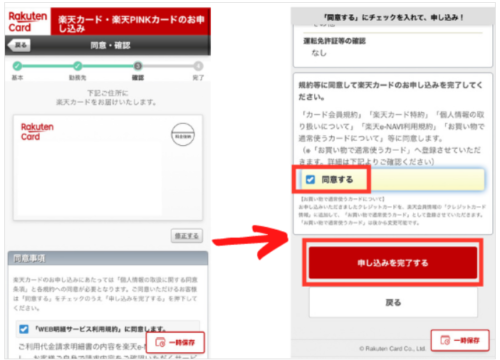The image size is (500, 360).
Task: Click the Rakuten Card logo in the header
Action: (28, 22)
